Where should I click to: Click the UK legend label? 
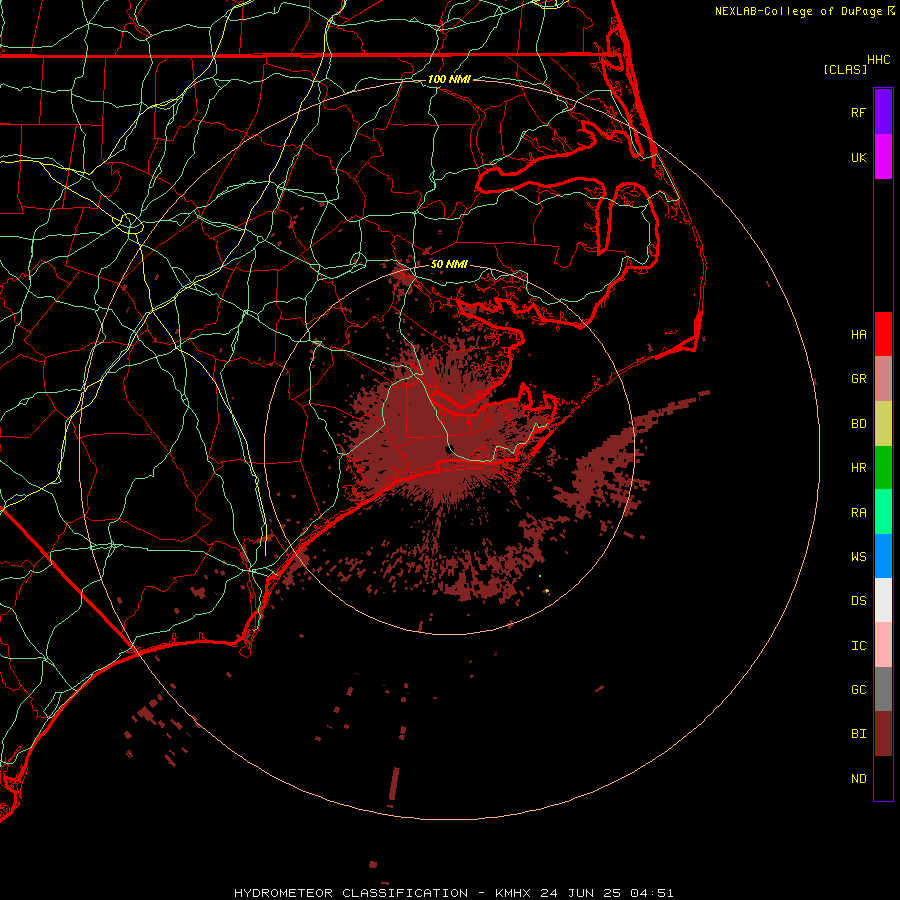pos(858,157)
